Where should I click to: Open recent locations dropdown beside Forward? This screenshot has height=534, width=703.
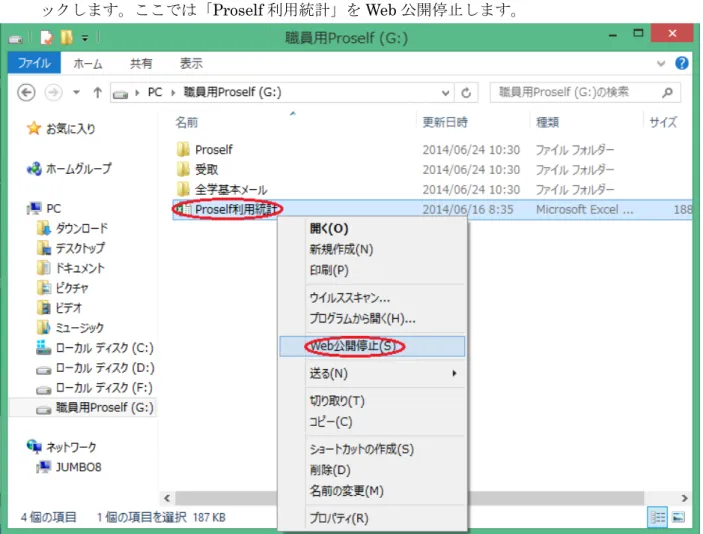pyautogui.click(x=77, y=93)
